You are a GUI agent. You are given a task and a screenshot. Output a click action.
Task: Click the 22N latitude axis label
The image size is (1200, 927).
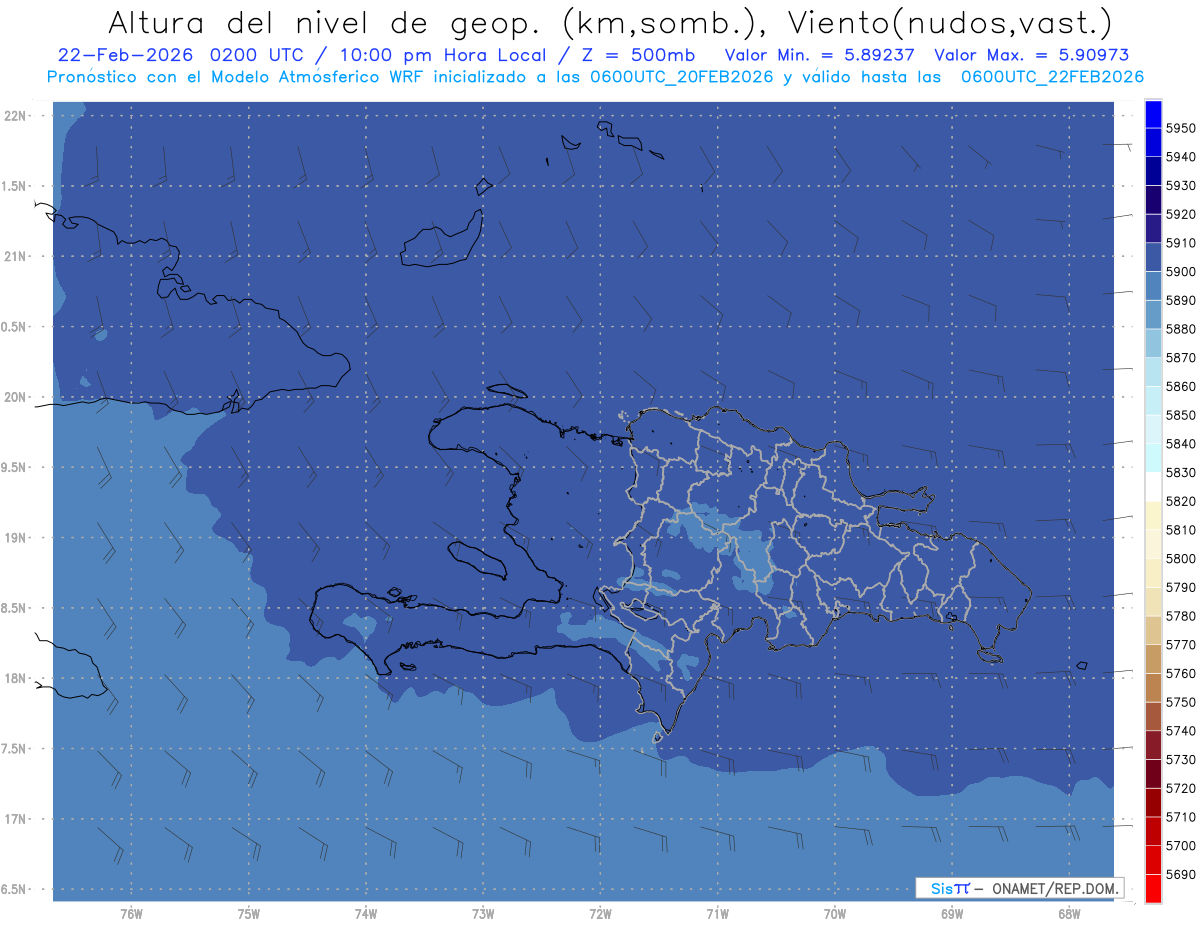(17, 115)
